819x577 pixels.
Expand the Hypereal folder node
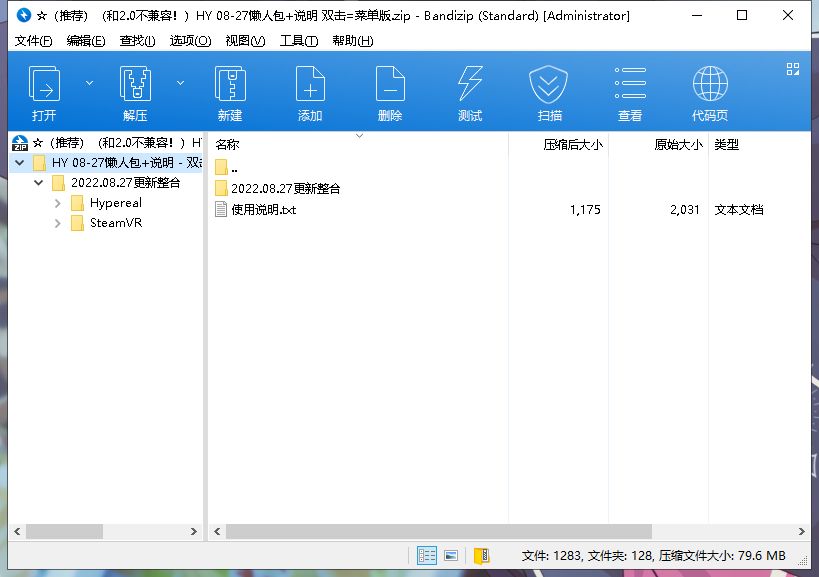click(57, 203)
